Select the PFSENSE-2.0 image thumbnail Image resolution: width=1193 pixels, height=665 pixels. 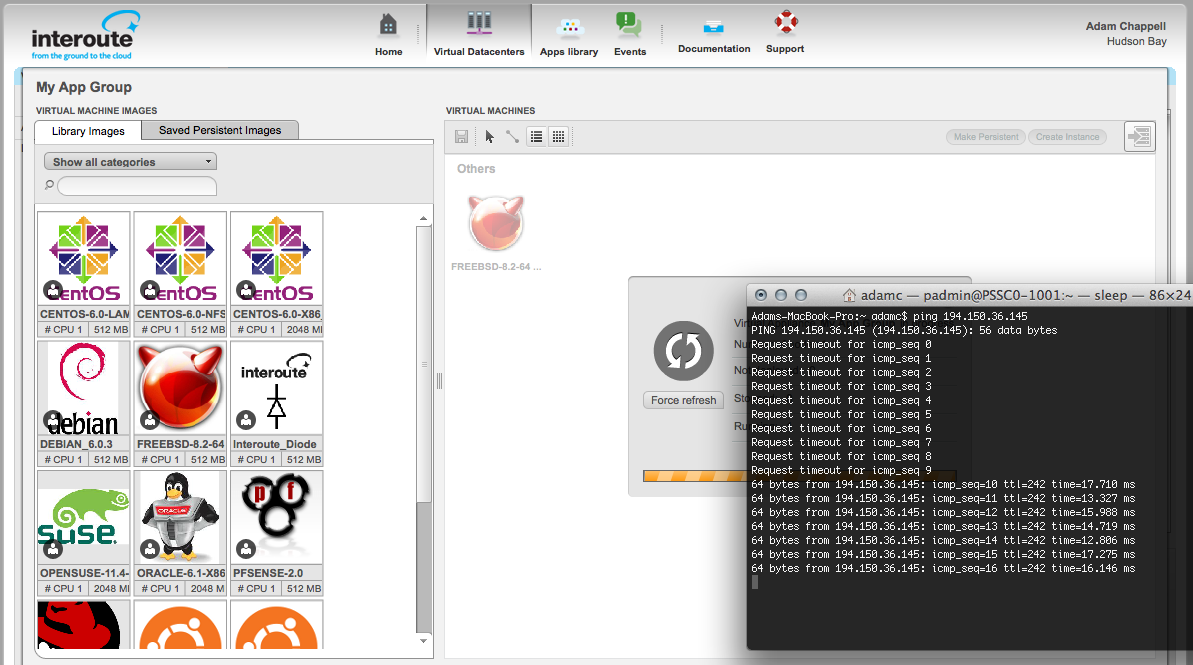click(x=276, y=519)
